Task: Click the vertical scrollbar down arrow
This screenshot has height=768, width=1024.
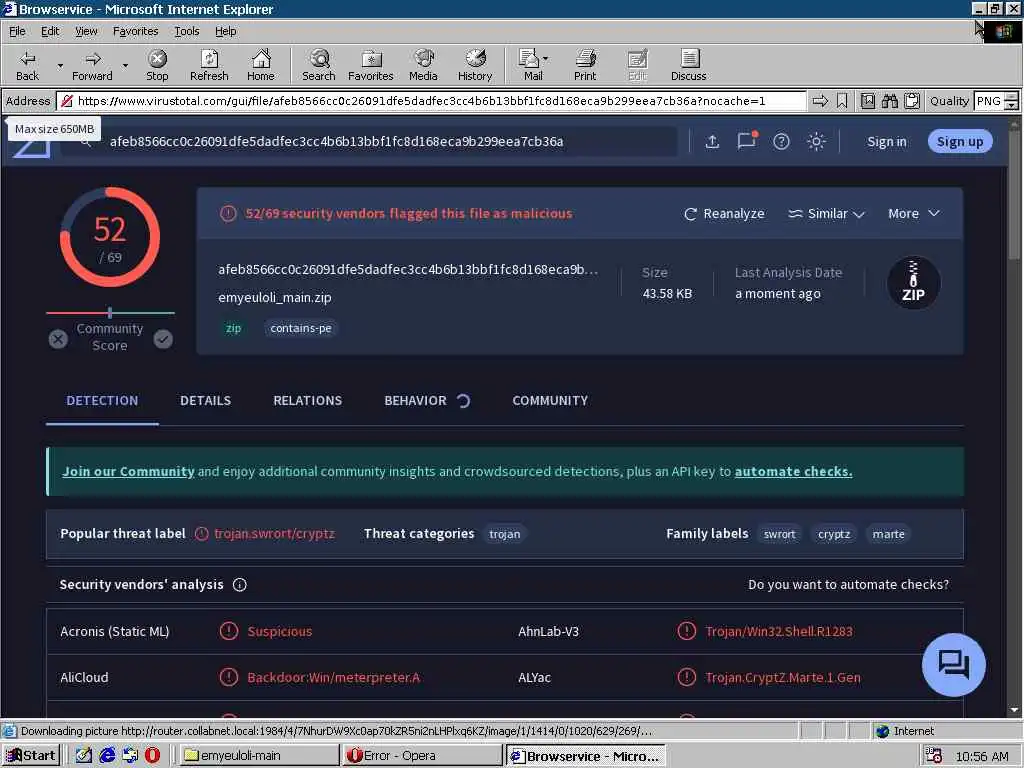Action: 1014,709
